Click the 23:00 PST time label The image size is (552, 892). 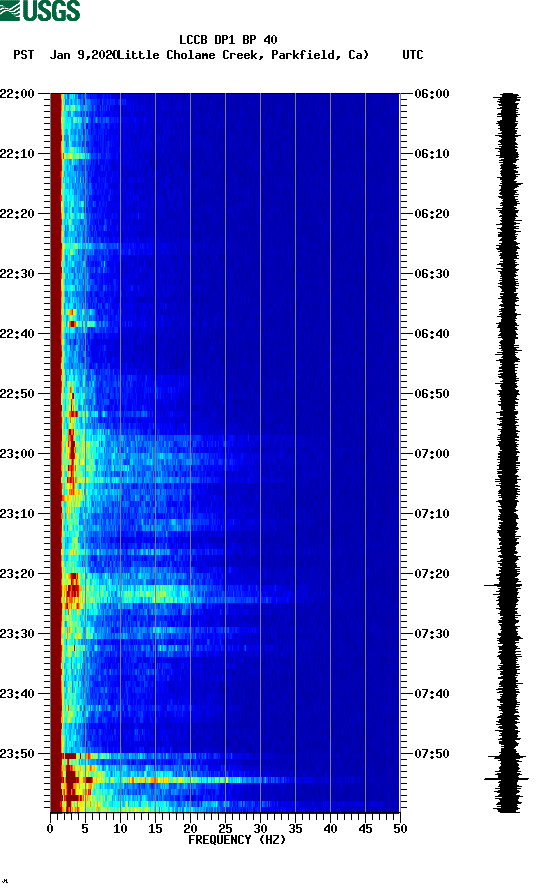click(17, 454)
